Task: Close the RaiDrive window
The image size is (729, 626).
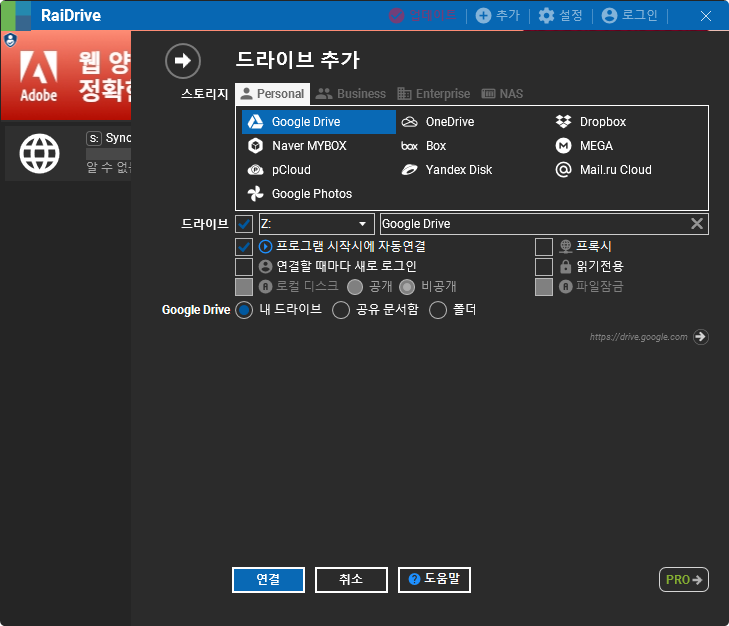Action: pyautogui.click(x=706, y=16)
